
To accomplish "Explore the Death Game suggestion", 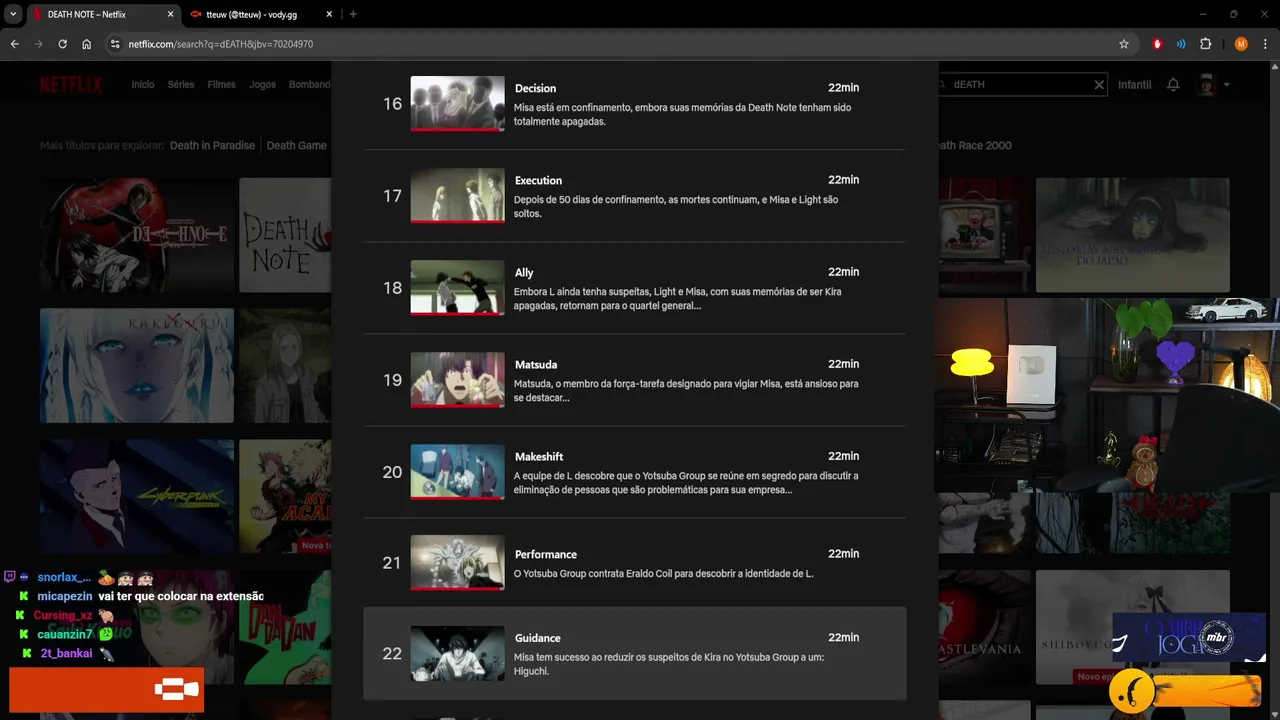I will tap(296, 145).
